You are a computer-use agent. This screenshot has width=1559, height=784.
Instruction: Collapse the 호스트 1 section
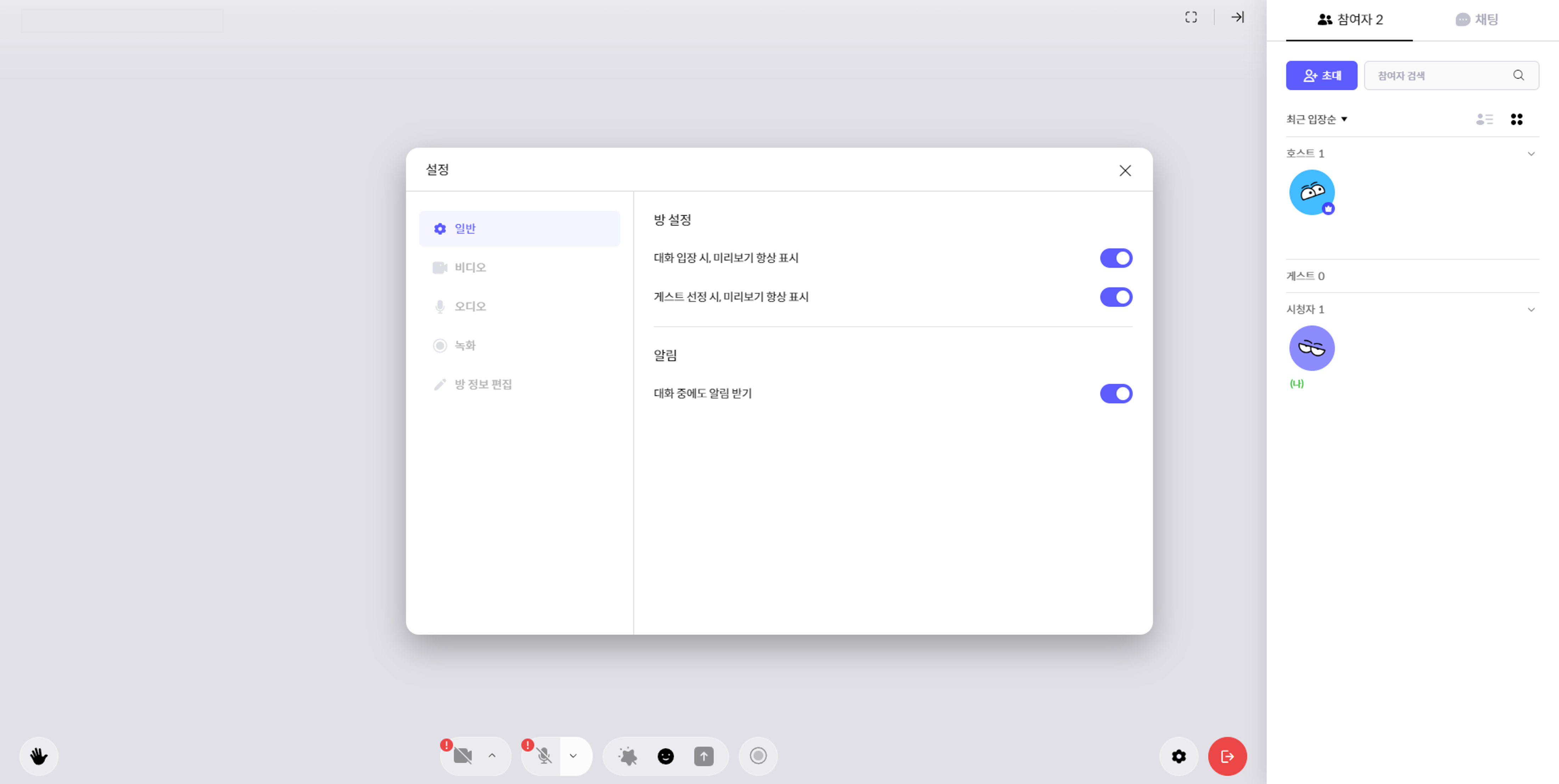pyautogui.click(x=1531, y=154)
